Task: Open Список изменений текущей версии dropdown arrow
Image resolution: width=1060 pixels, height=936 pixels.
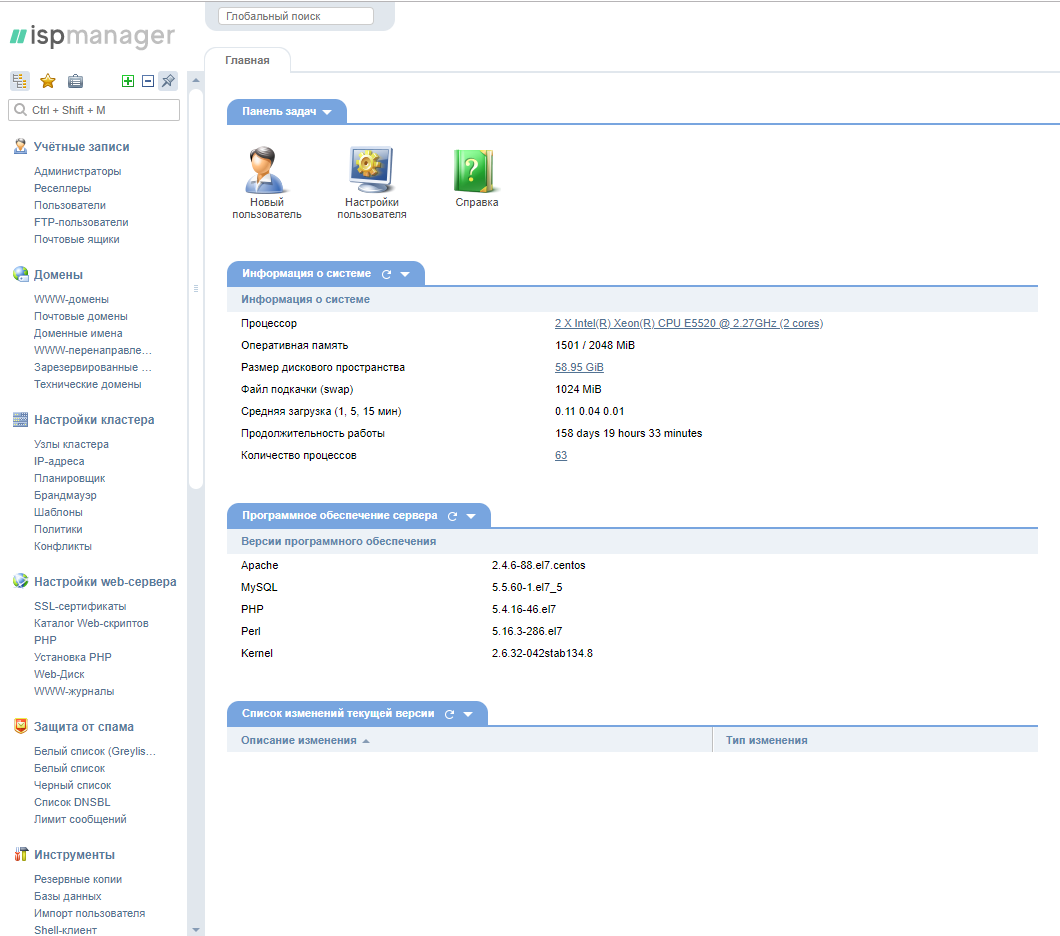Action: [x=468, y=714]
